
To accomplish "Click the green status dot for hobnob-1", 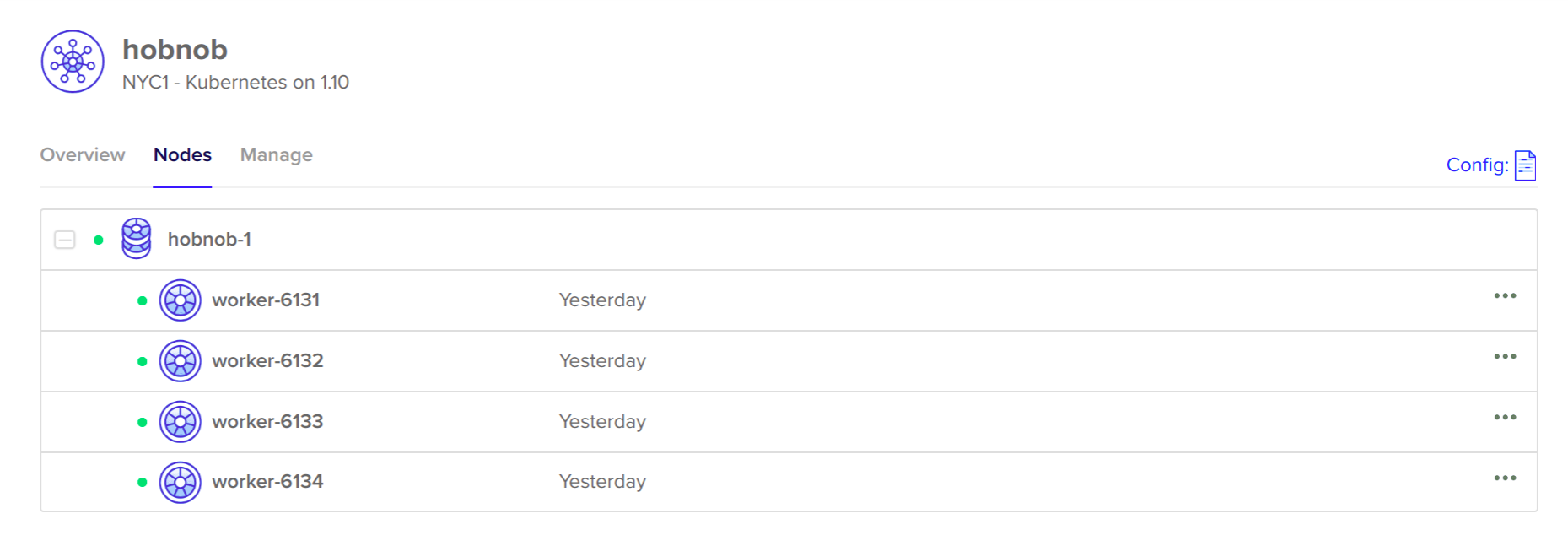I will 99,241.
